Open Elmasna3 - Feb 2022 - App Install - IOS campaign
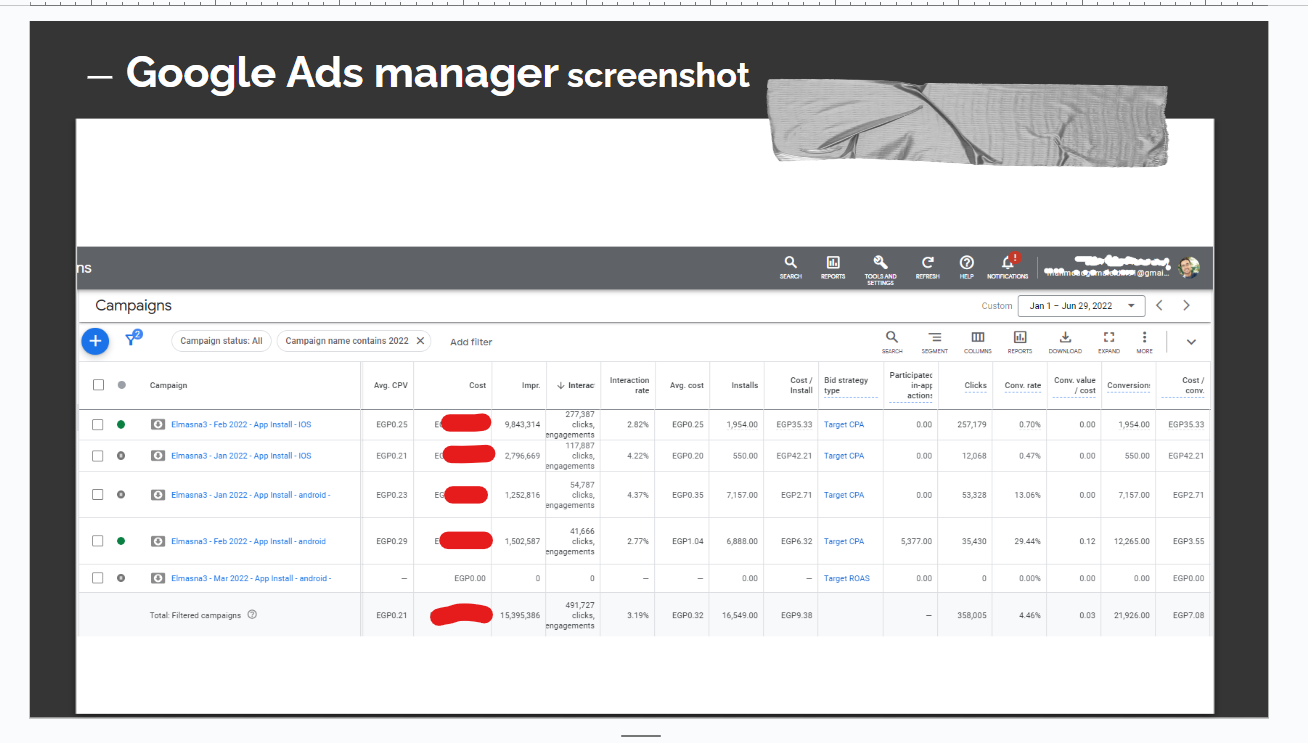Screen dimensions: 1308x743 [241, 424]
